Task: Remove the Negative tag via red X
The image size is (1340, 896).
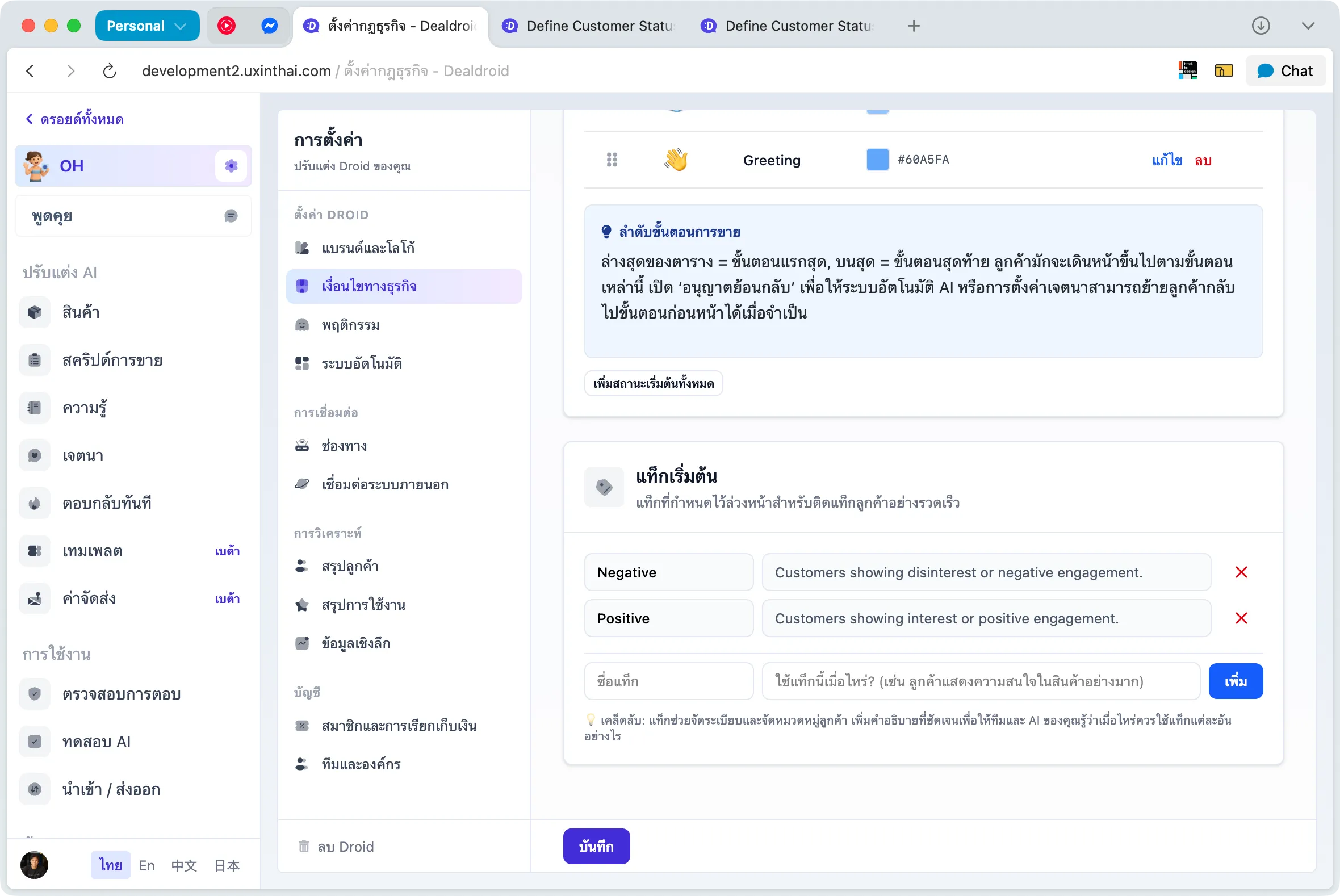Action: 1241,572
